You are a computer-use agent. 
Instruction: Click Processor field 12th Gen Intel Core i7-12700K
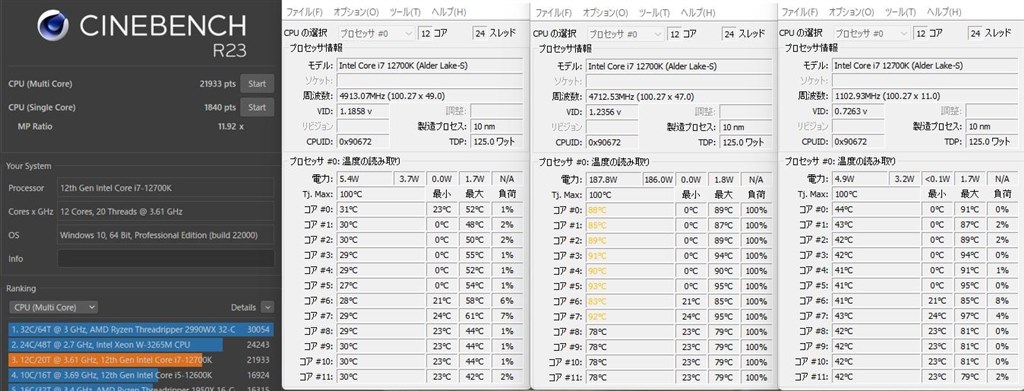(166, 188)
